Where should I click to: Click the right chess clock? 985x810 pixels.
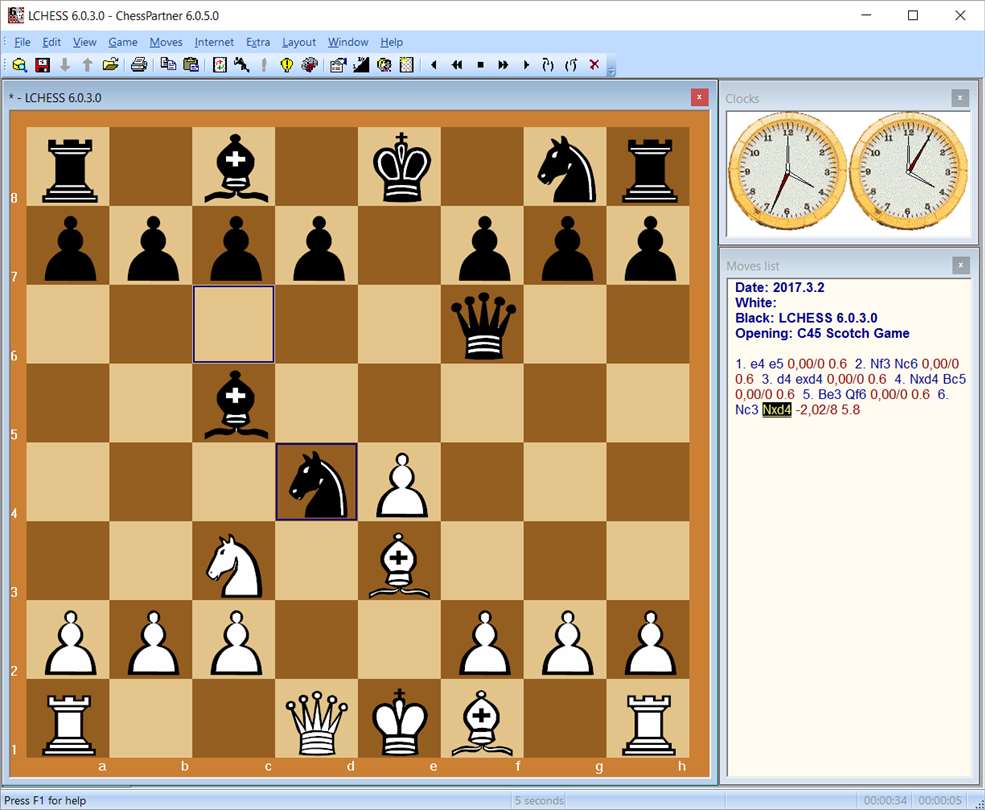point(908,172)
